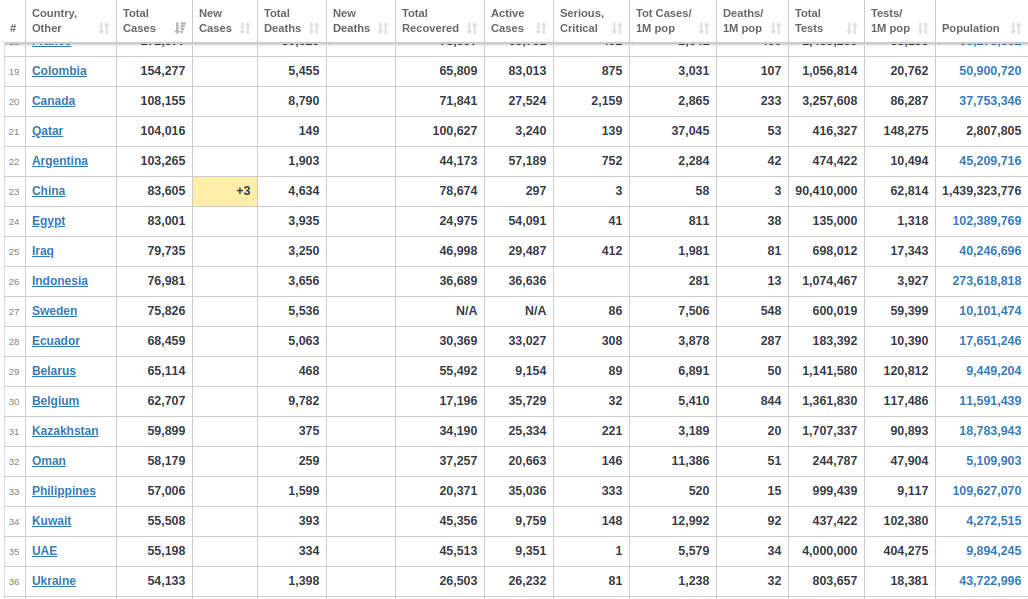
Task: Open the Egypt country link
Action: click(49, 221)
